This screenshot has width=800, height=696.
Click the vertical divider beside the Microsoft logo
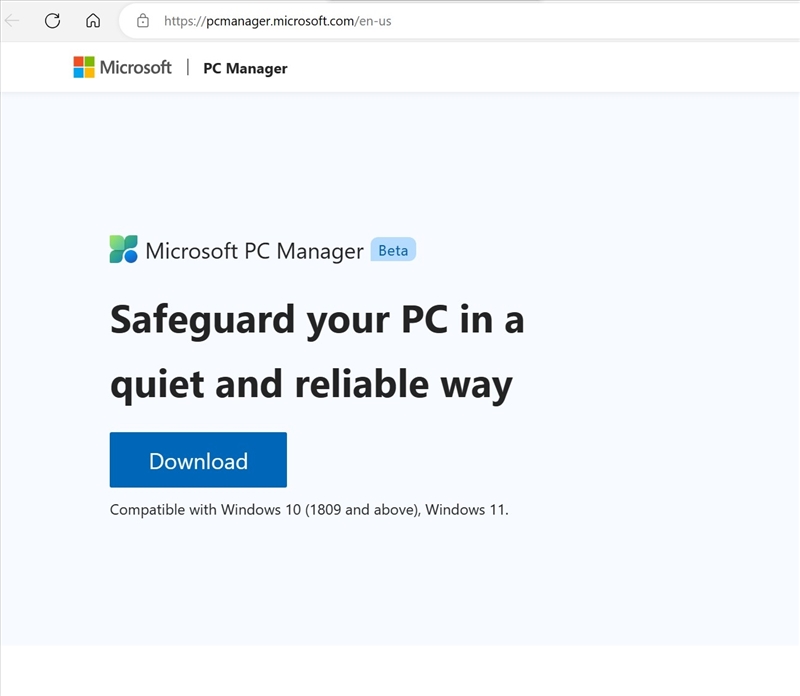pyautogui.click(x=187, y=67)
